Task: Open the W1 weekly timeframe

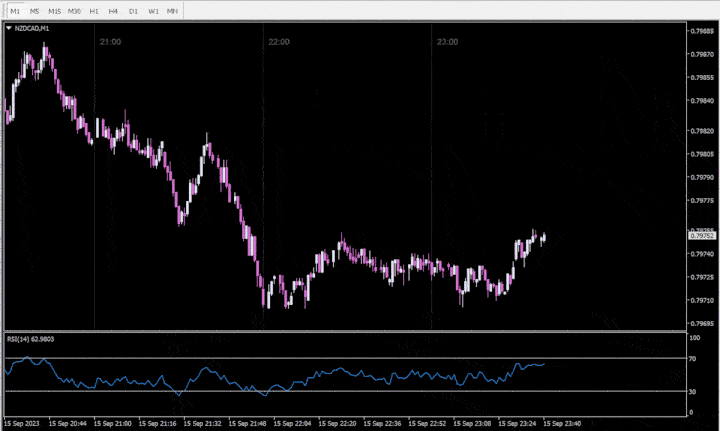Action: (152, 10)
